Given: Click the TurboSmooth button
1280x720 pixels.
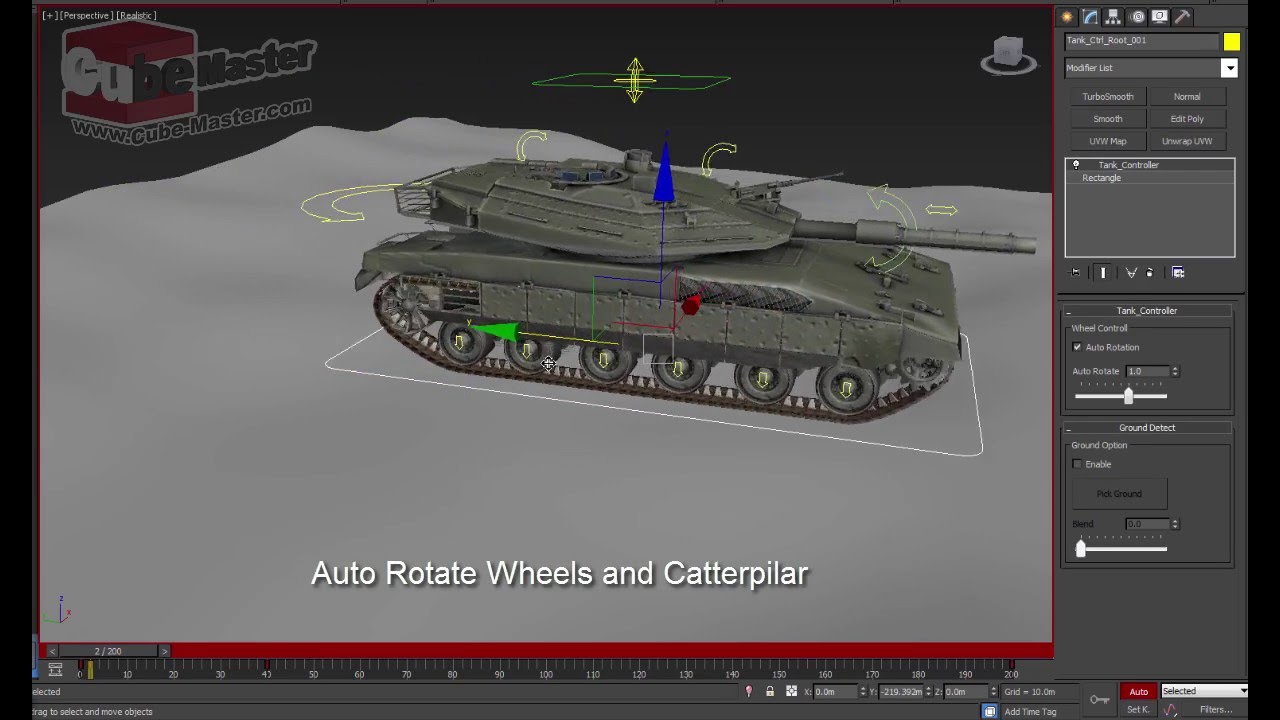Looking at the screenshot, I should pos(1108,97).
